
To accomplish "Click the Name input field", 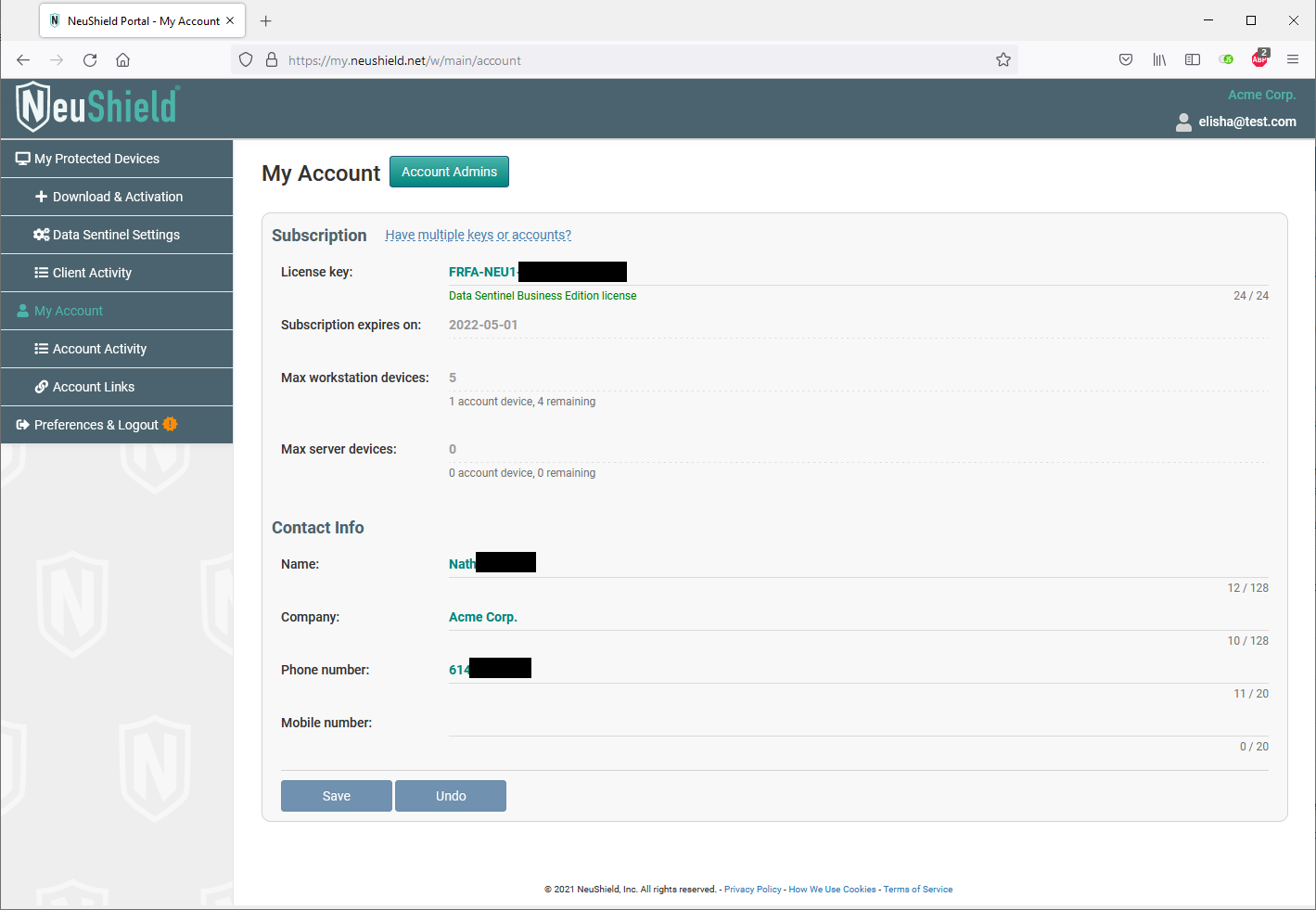I will pyautogui.click(x=859, y=564).
